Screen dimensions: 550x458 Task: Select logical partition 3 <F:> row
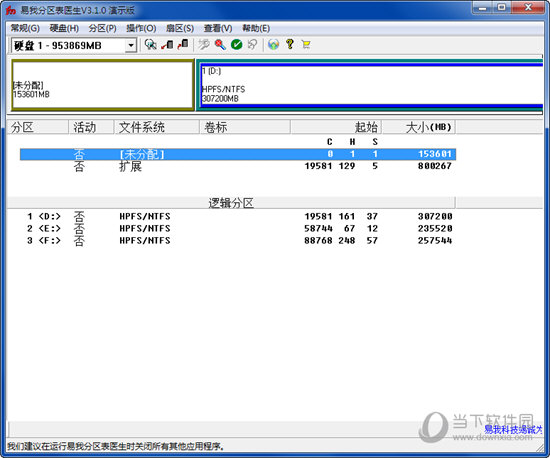click(x=238, y=241)
